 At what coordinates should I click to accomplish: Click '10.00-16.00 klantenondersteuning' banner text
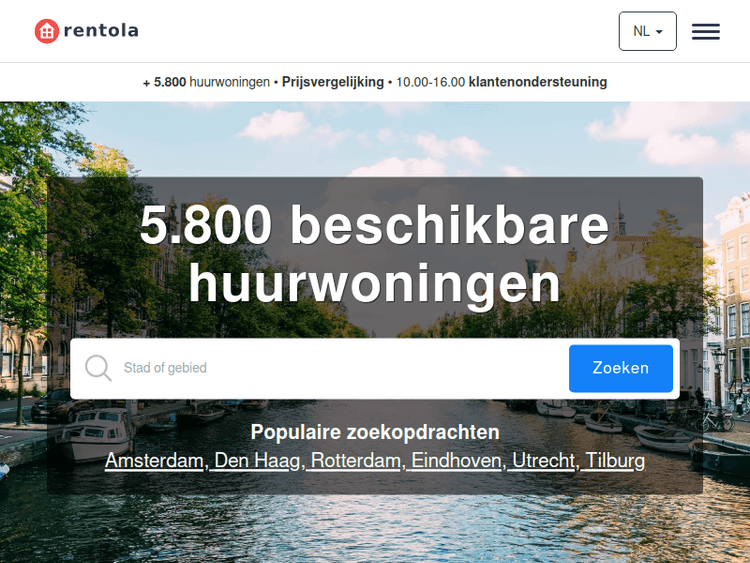pyautogui.click(x=501, y=82)
